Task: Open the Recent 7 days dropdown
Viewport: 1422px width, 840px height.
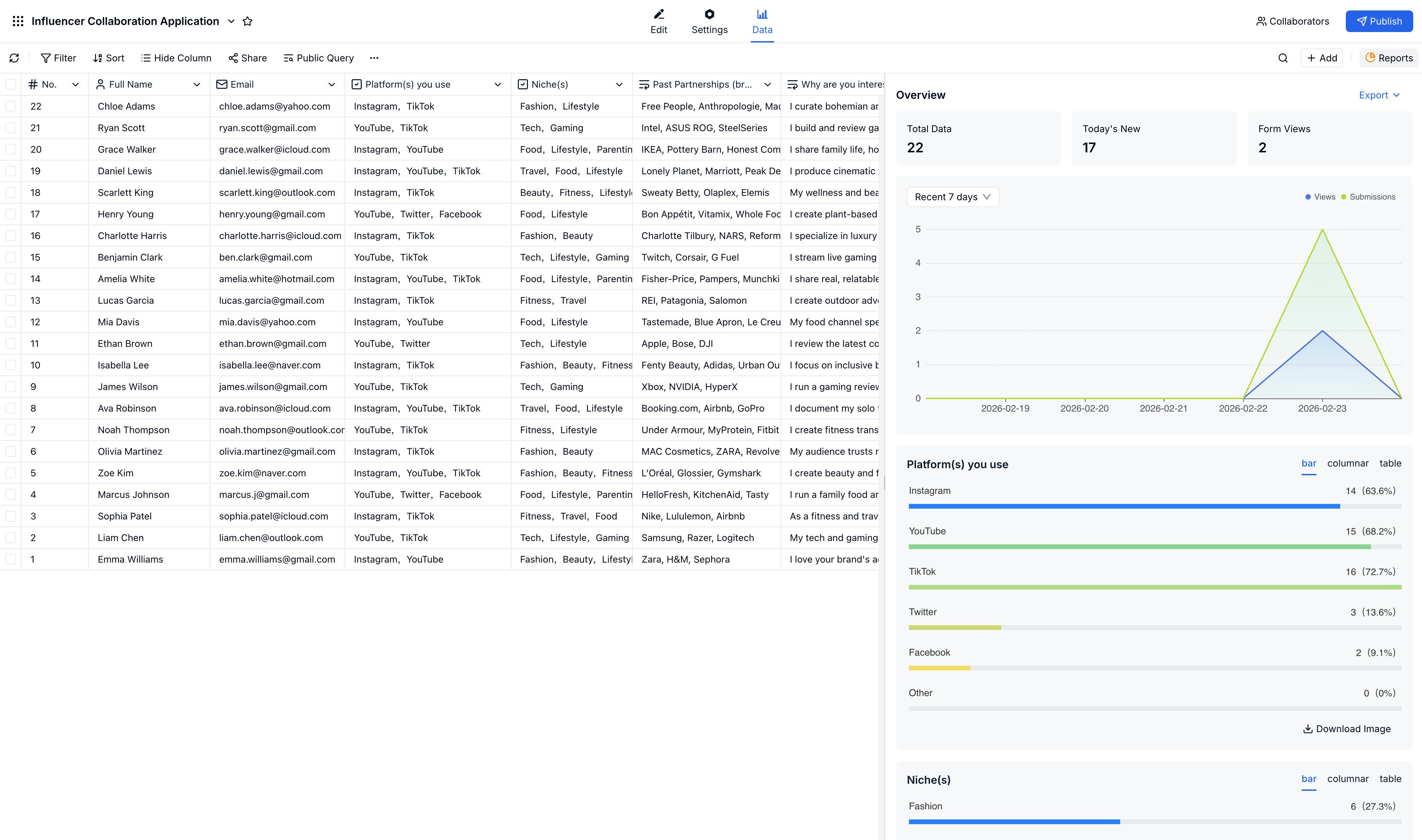Action: pos(952,197)
